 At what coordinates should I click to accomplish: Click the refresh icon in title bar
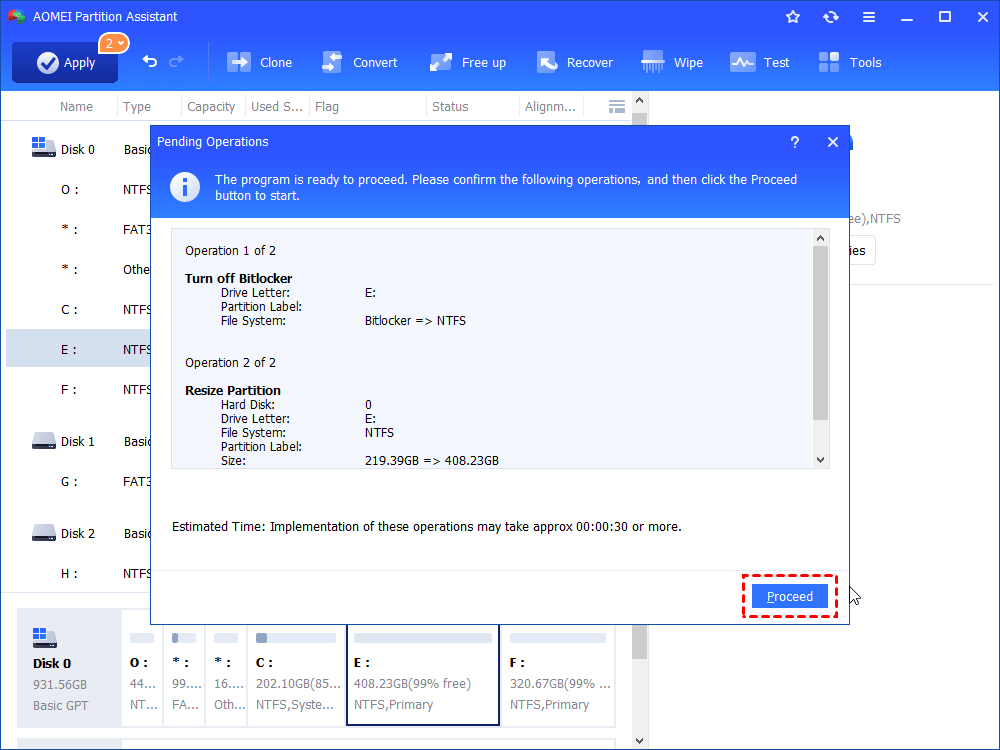point(831,17)
